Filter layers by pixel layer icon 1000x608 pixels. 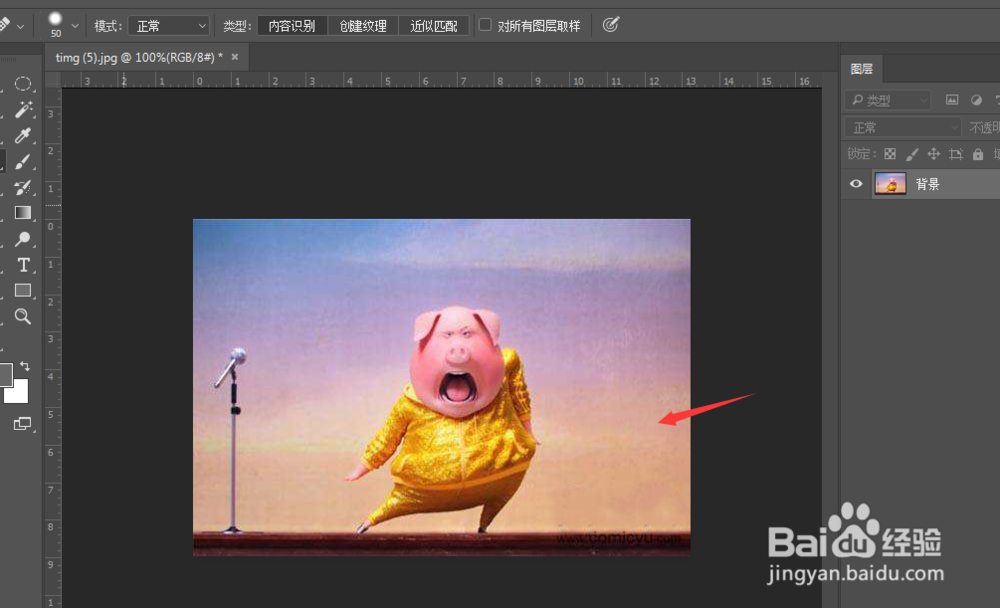[x=952, y=100]
